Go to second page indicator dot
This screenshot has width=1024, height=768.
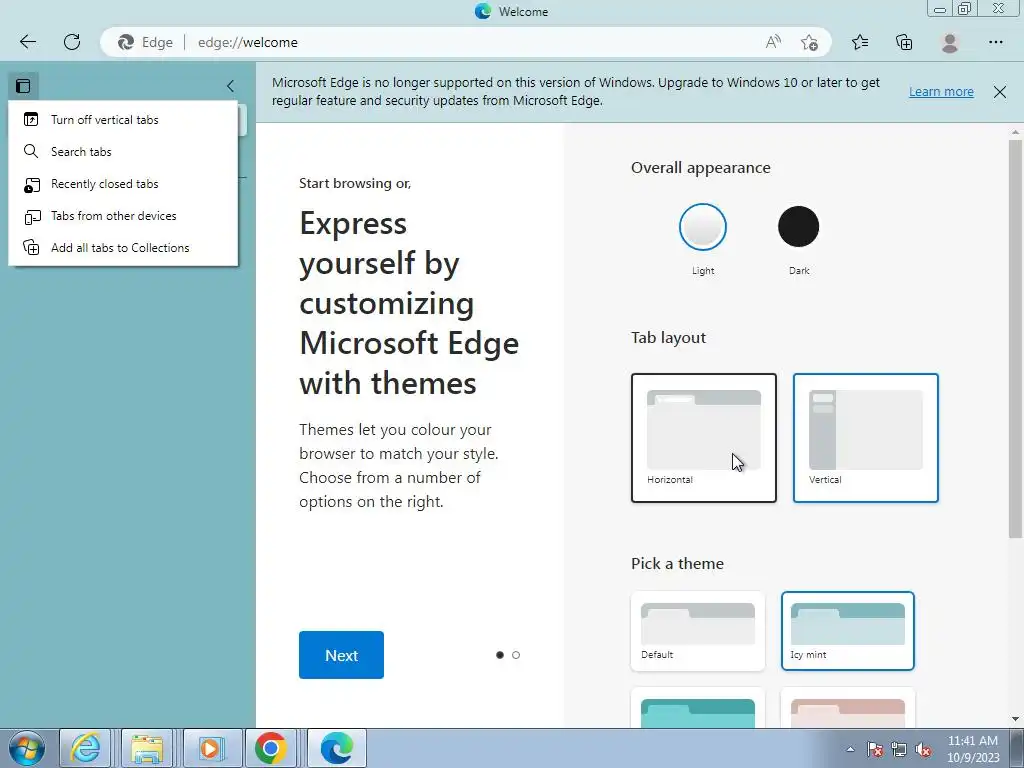(x=516, y=655)
